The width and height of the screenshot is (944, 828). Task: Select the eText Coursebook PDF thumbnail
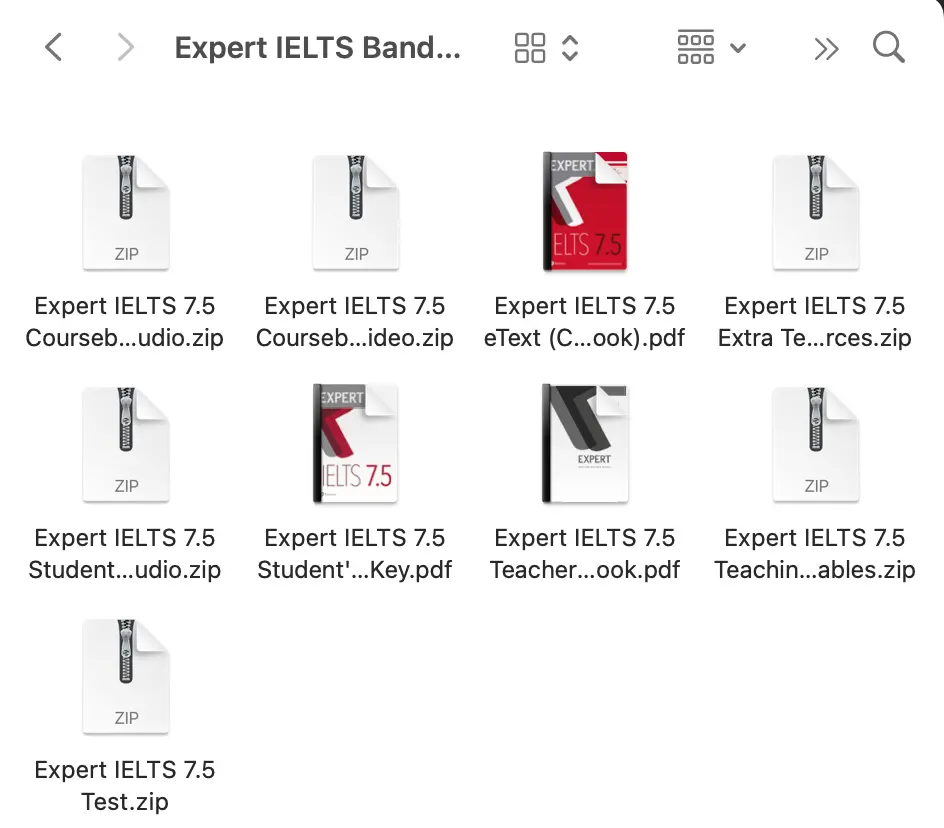tap(585, 212)
